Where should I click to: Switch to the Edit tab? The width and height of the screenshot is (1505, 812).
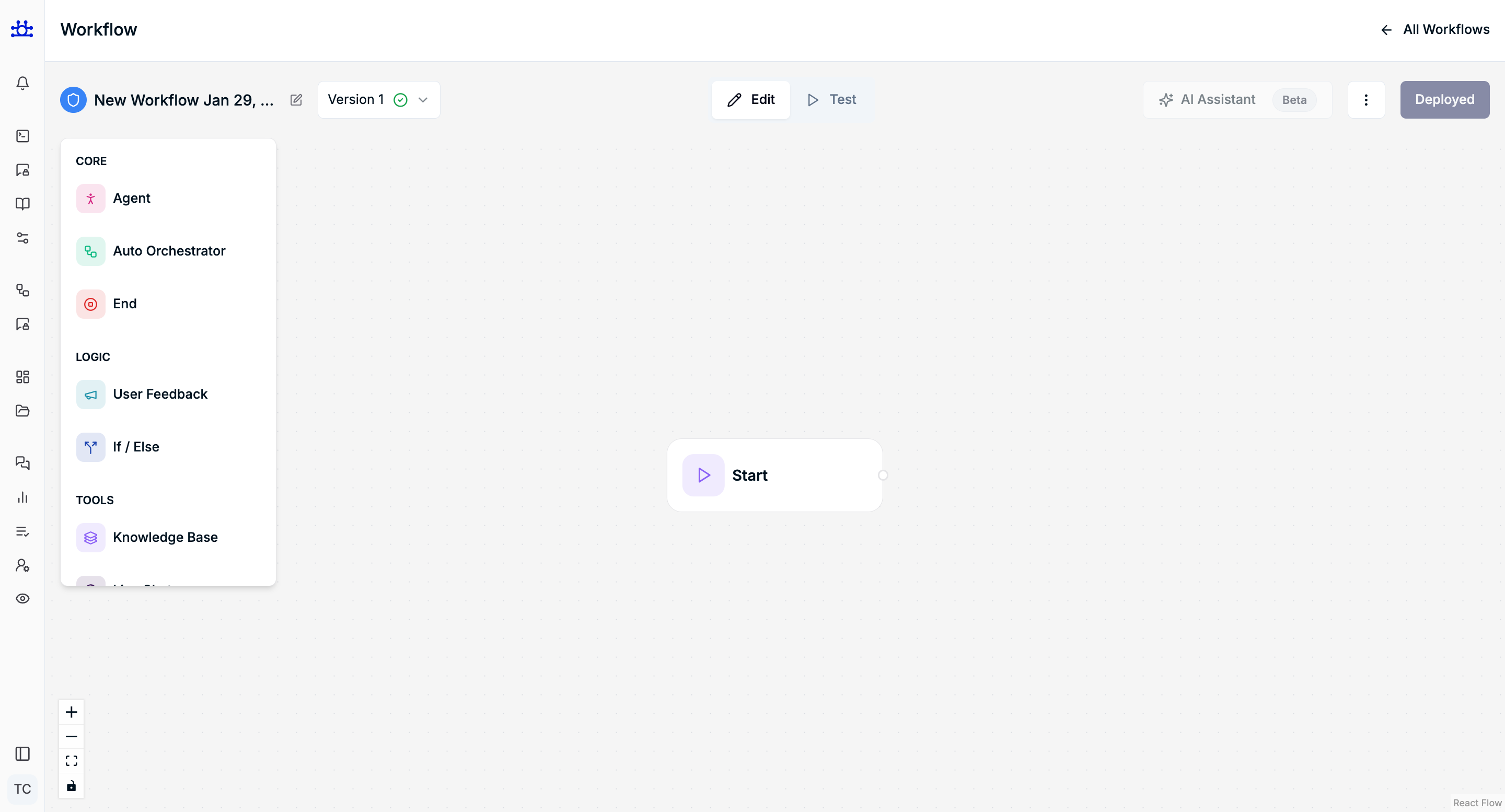click(751, 100)
